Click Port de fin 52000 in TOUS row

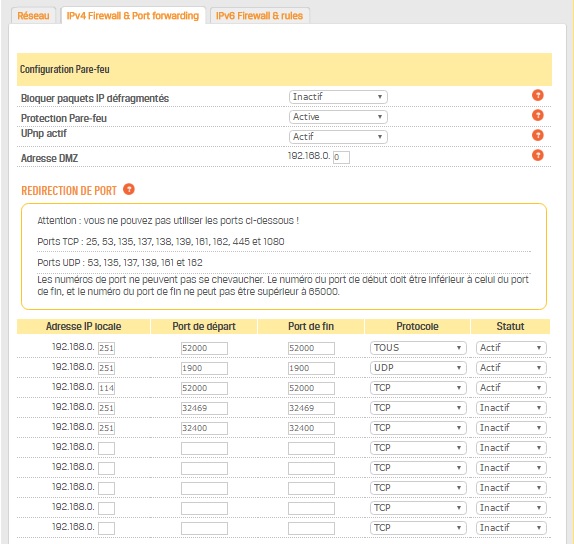pos(311,348)
